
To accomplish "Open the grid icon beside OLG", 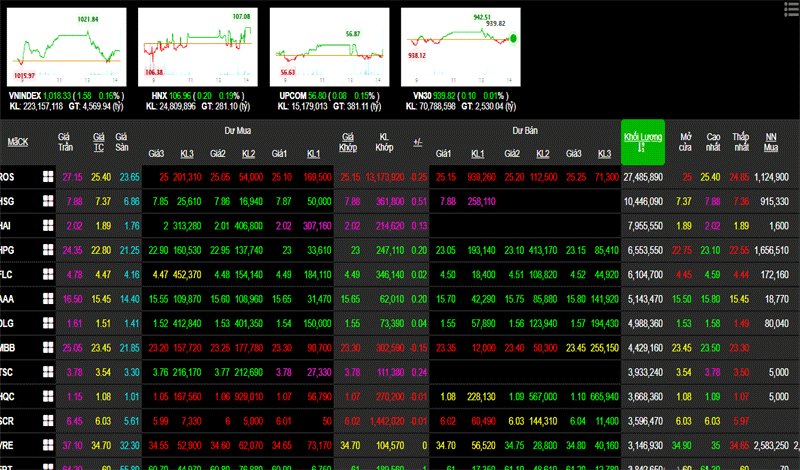I will point(48,323).
